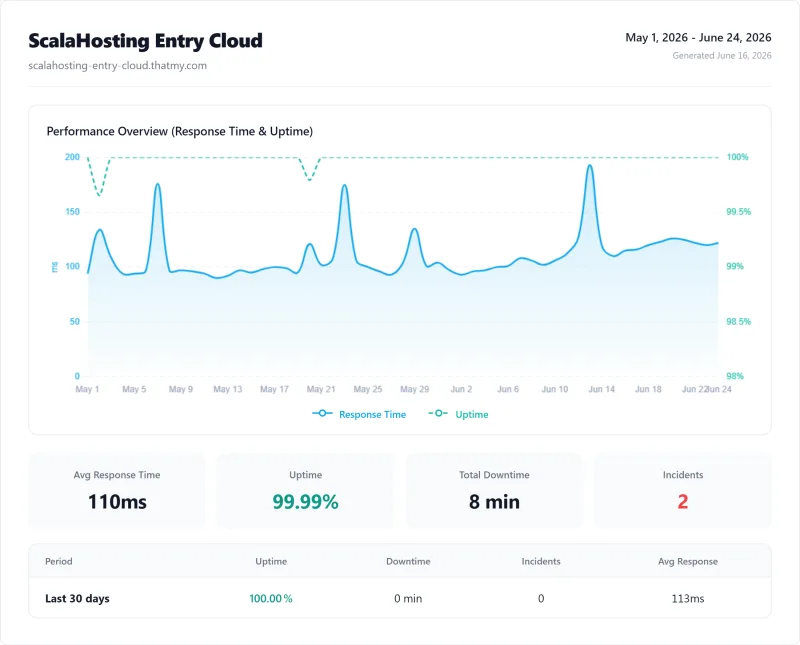Select the Last 30 days row
Image resolution: width=800 pixels, height=645 pixels.
400,598
